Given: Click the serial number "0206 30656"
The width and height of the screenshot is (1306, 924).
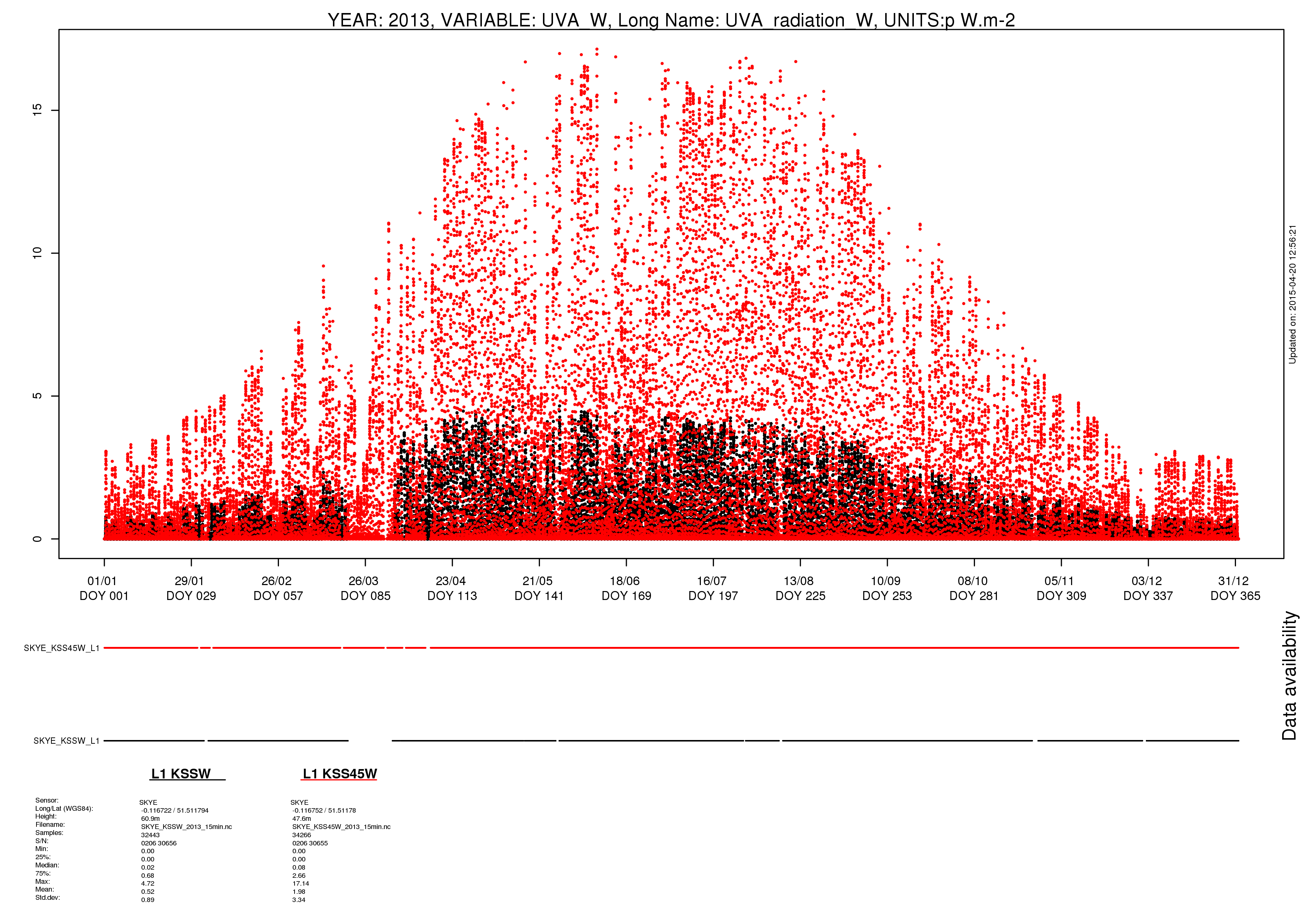Looking at the screenshot, I should [159, 843].
